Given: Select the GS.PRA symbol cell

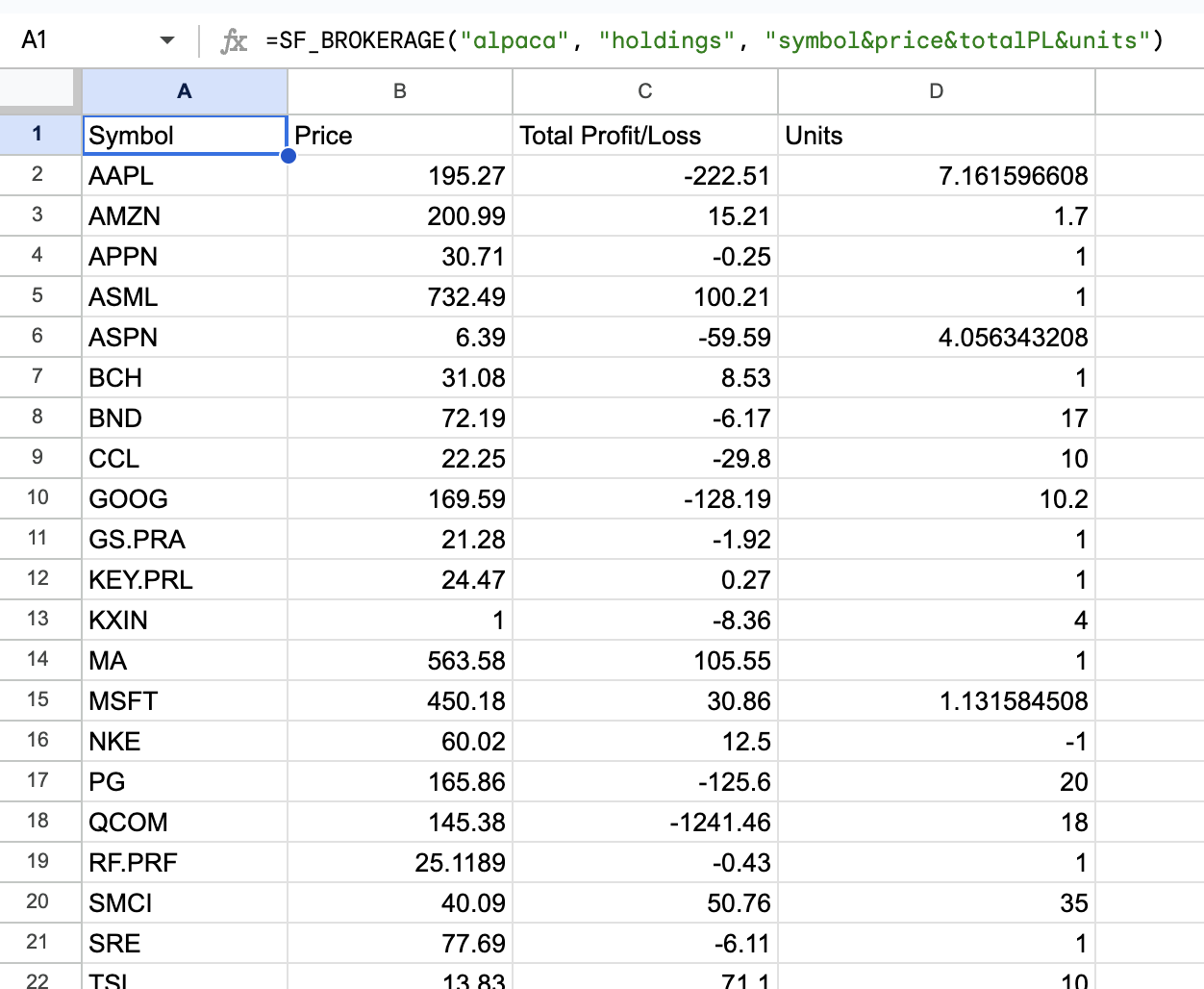Looking at the screenshot, I should [185, 539].
